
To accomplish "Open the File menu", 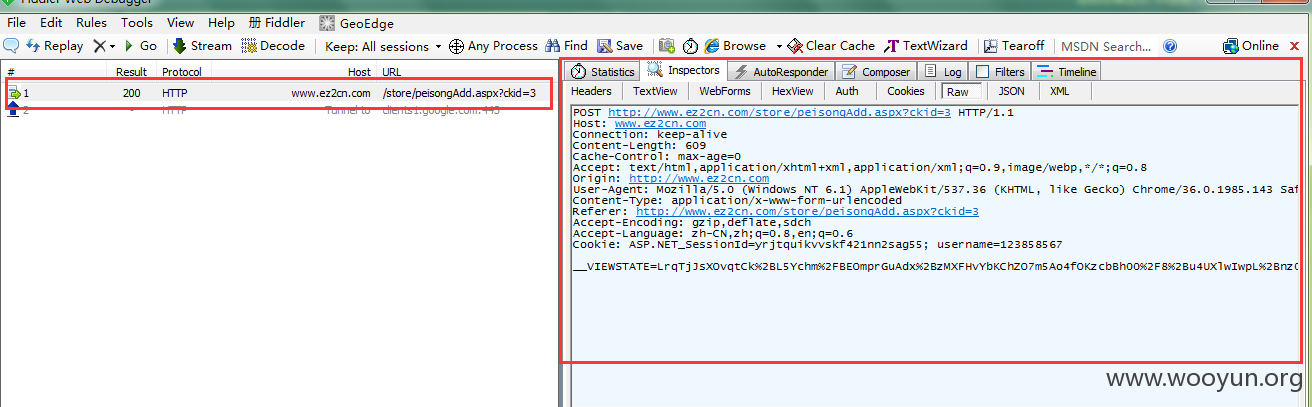I will (17, 23).
